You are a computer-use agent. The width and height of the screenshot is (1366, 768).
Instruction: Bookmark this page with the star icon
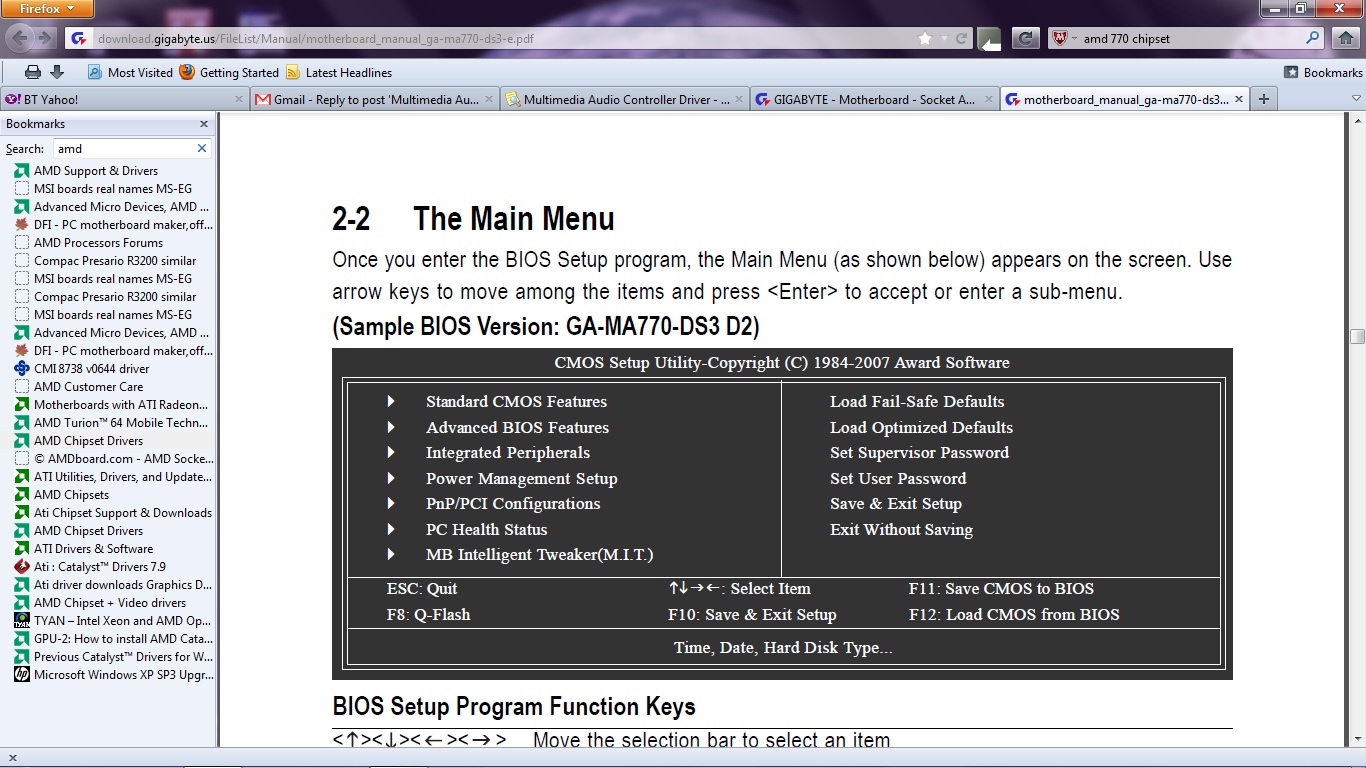(925, 39)
